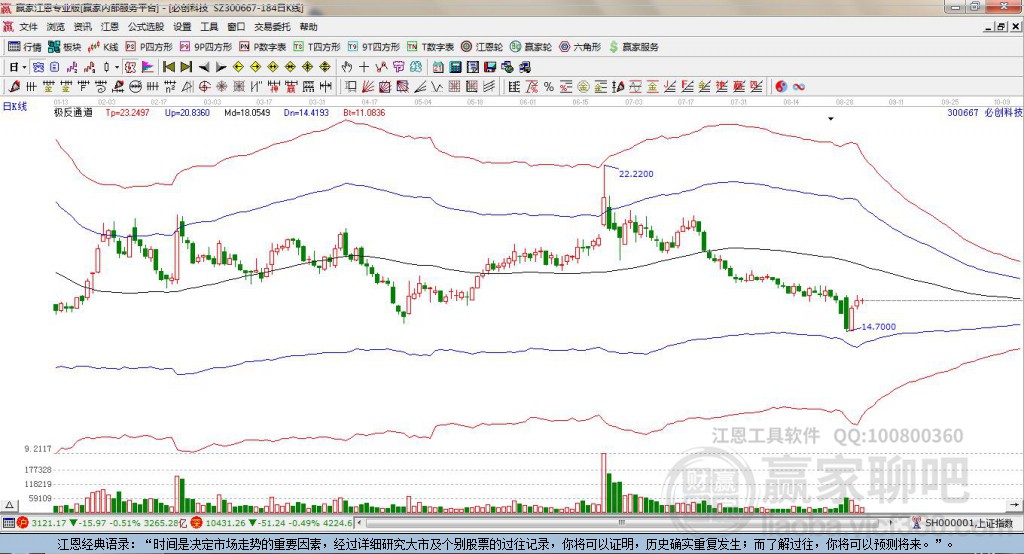Image resolution: width=1024 pixels, height=554 pixels.
Task: Open the 江恩 menu
Action: [x=110, y=27]
